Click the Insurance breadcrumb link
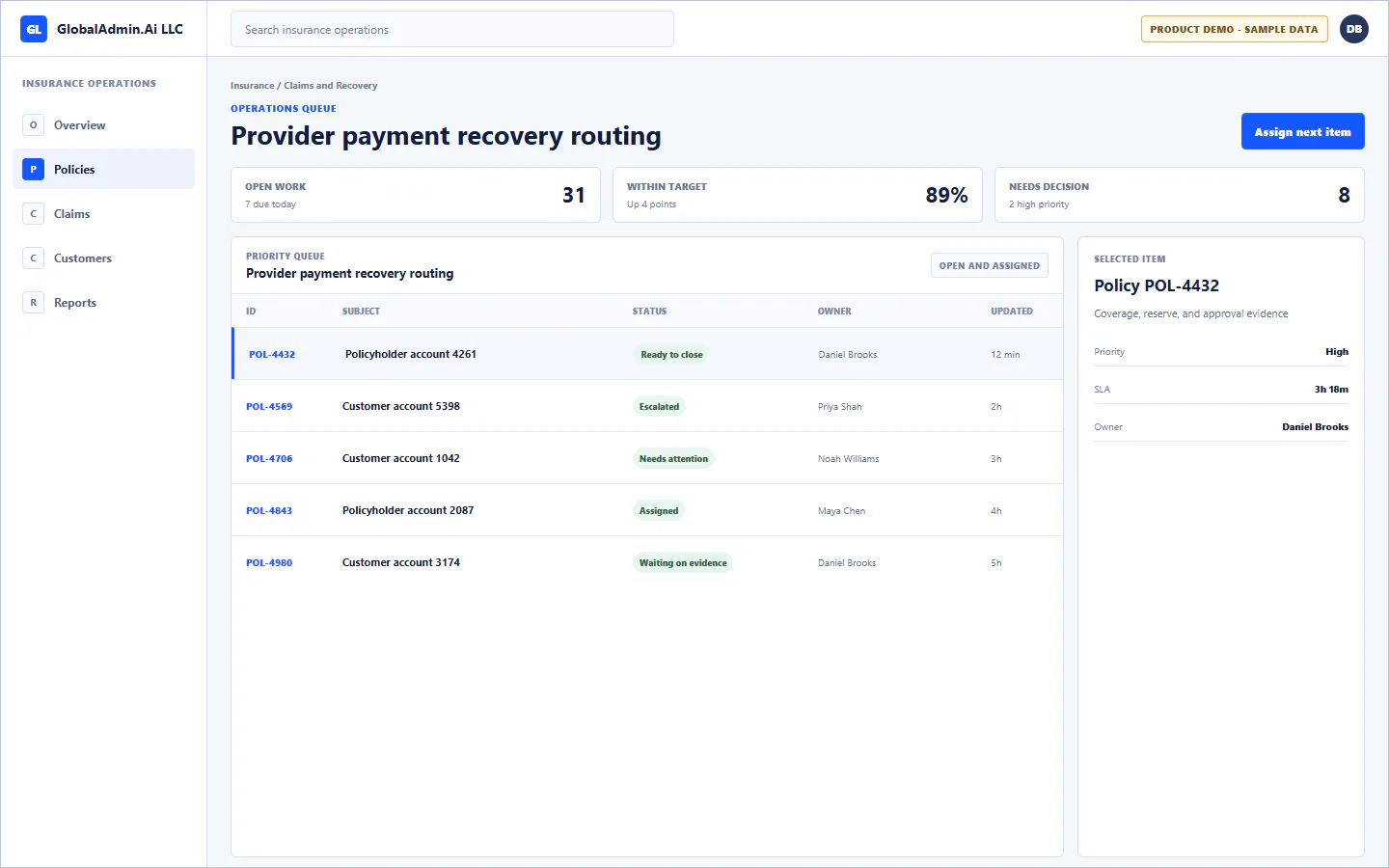The width and height of the screenshot is (1389, 868). click(252, 86)
